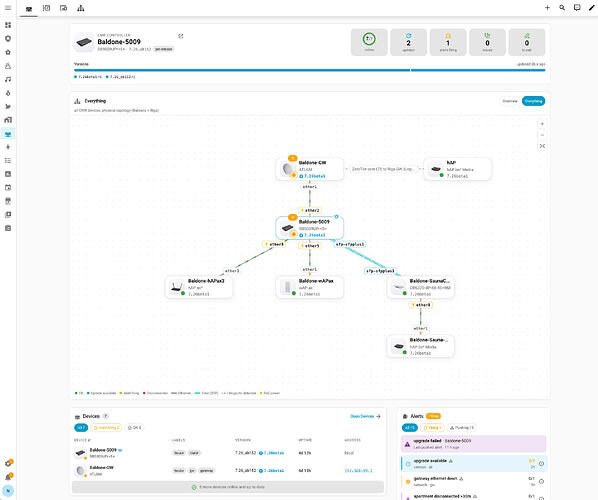Zoom out on the topology map
The height and width of the screenshot is (500, 598).
(x=542, y=135)
